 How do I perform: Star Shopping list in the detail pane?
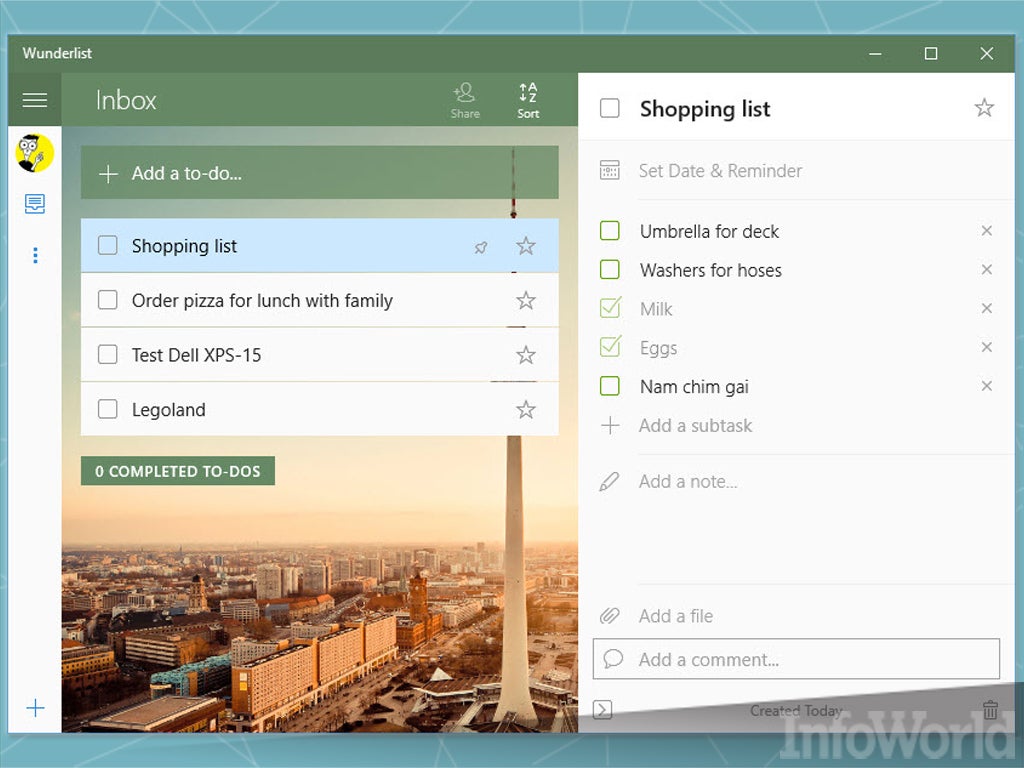(984, 108)
